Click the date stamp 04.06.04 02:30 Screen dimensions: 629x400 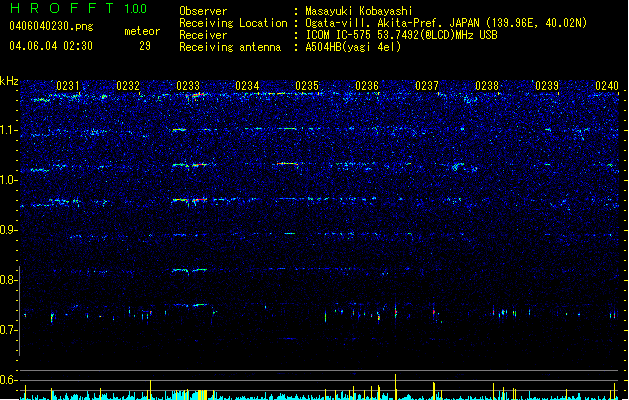(x=51, y=46)
